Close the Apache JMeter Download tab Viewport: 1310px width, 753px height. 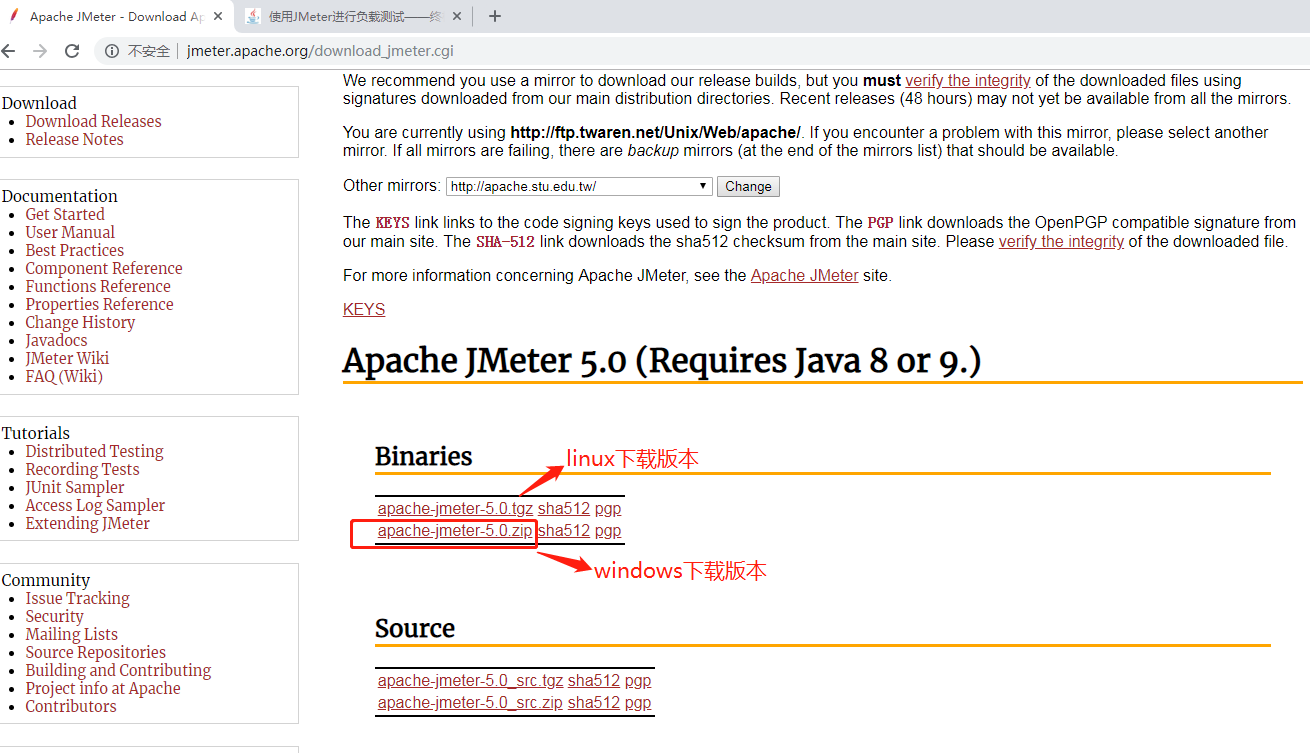tap(218, 16)
